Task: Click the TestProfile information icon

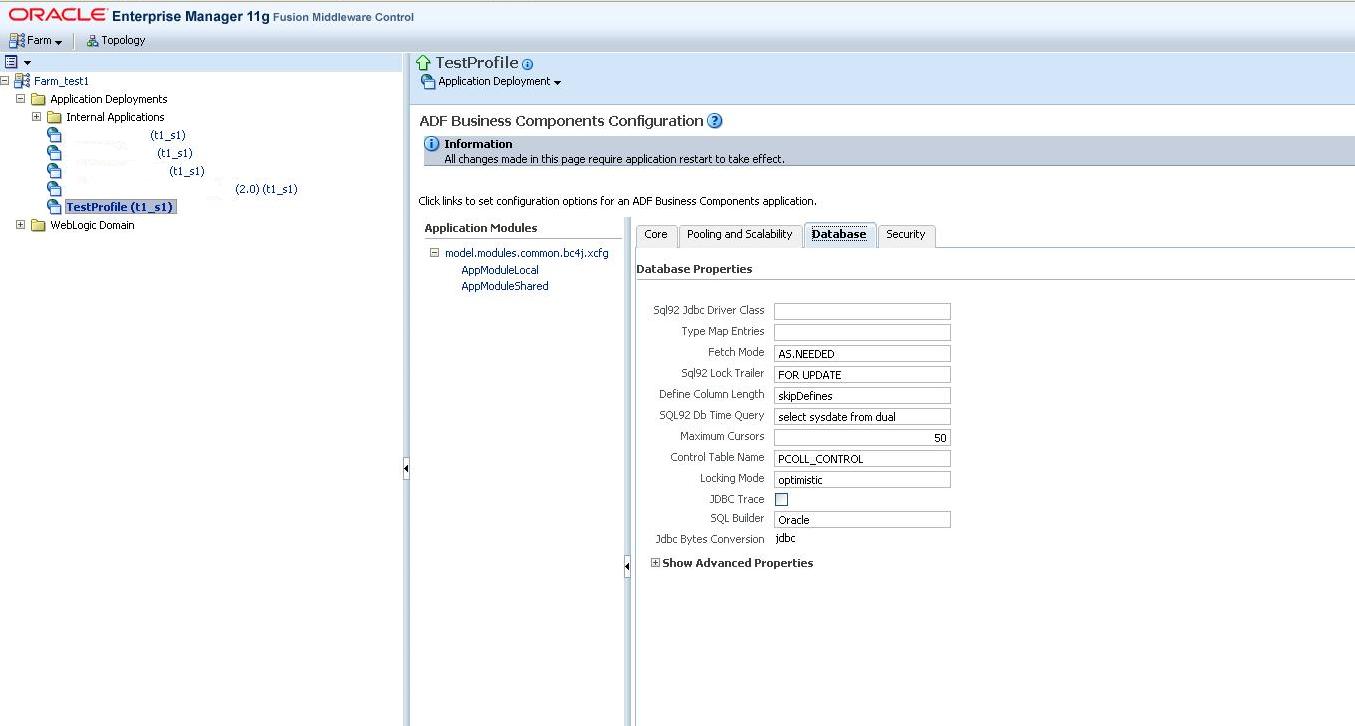Action: [x=528, y=64]
